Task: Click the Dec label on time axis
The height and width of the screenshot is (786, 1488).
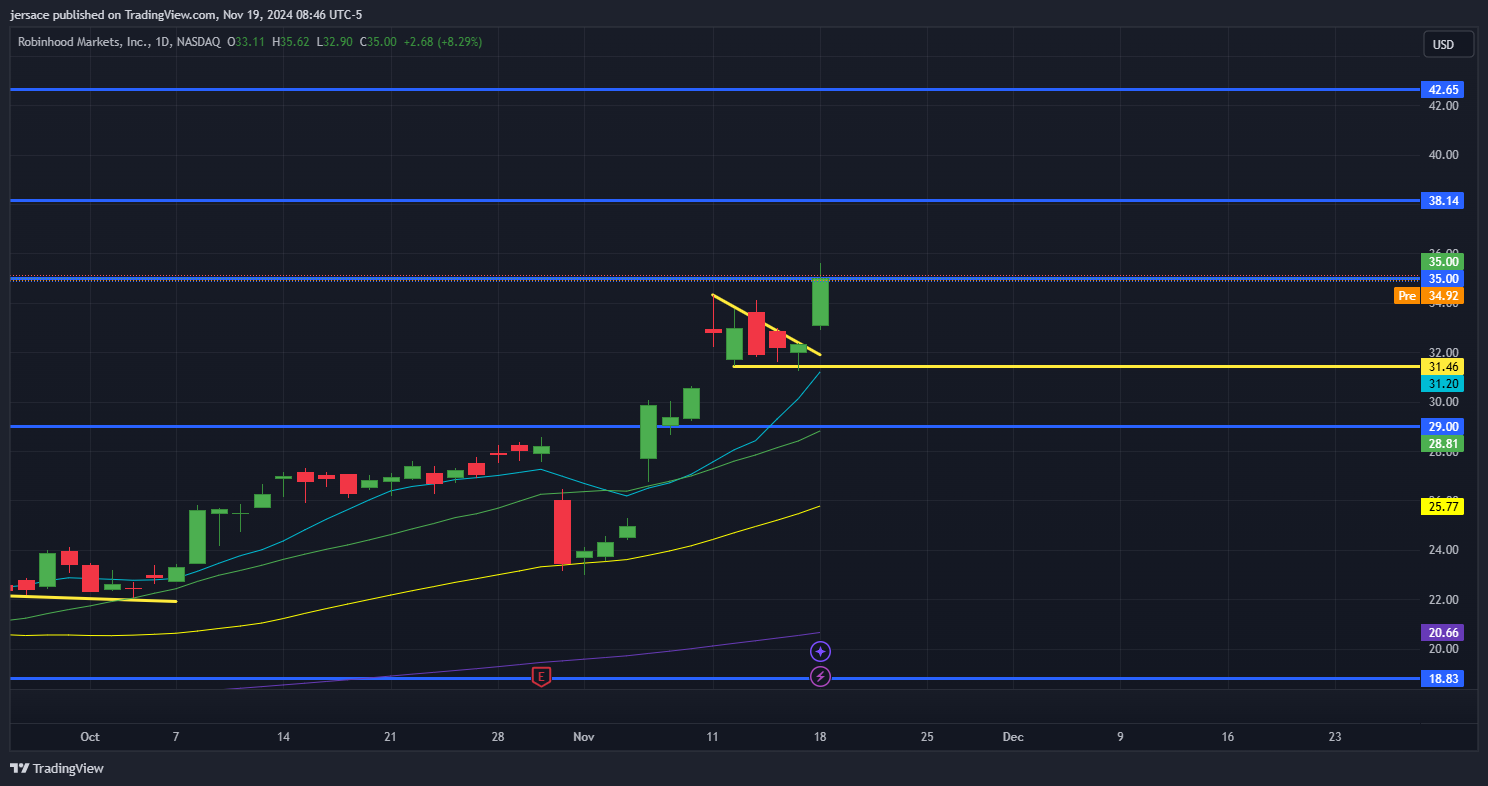Action: tap(1013, 737)
